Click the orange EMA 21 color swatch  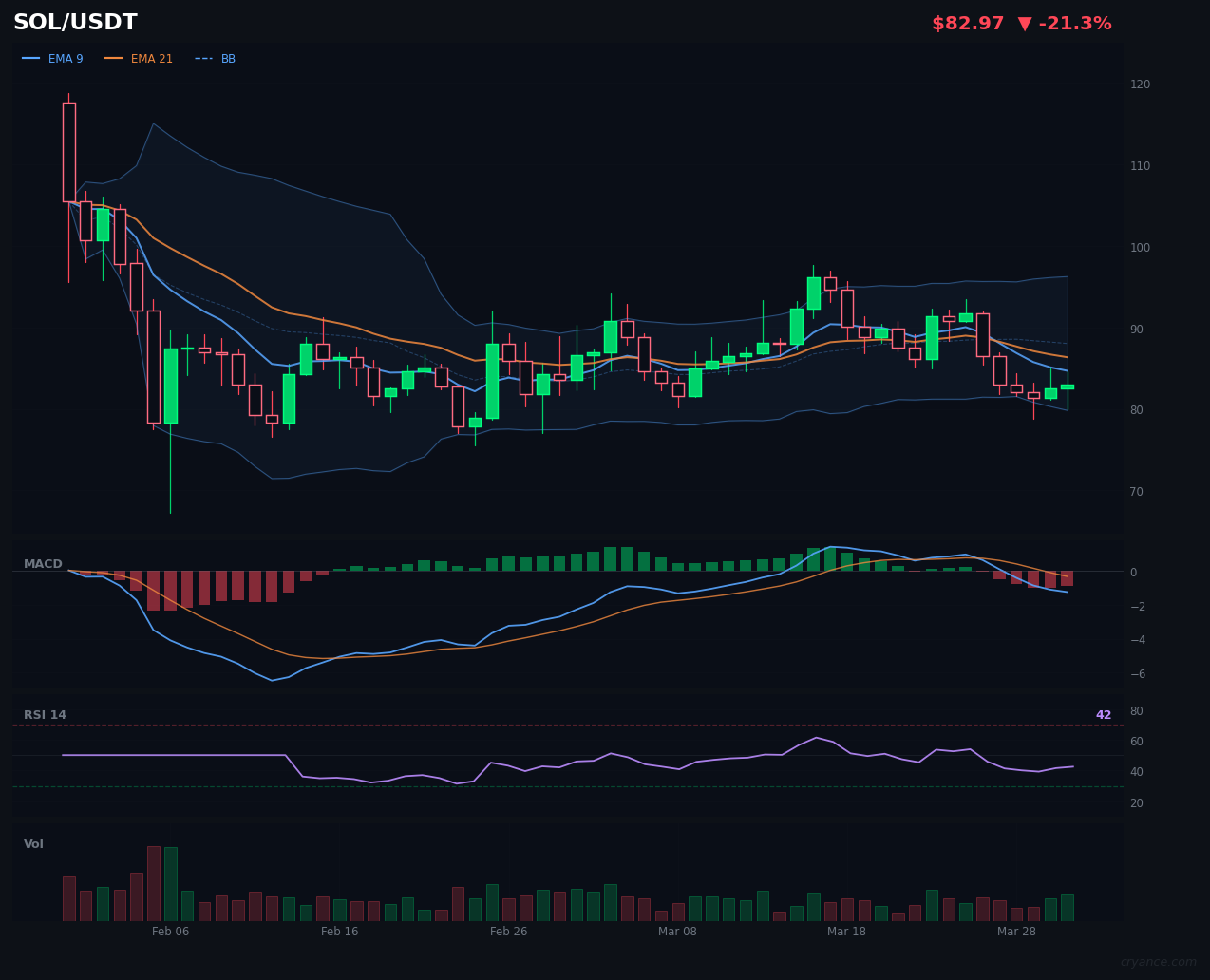(115, 58)
